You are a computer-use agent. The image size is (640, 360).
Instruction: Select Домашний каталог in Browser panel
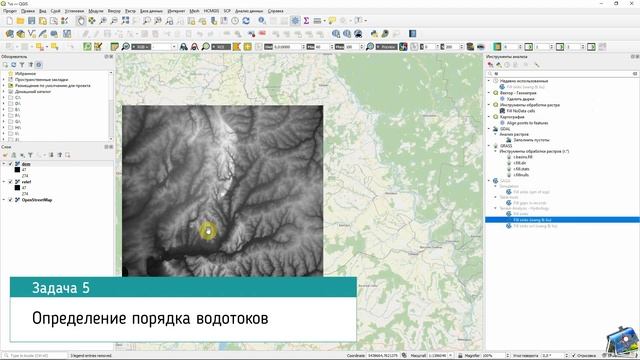tap(33, 92)
